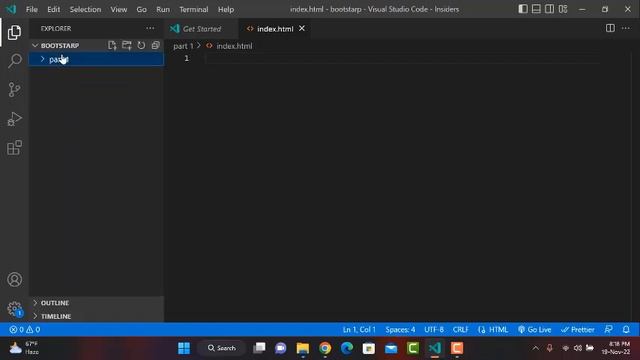Open the notifications bell
The height and width of the screenshot is (360, 640).
(x=626, y=329)
